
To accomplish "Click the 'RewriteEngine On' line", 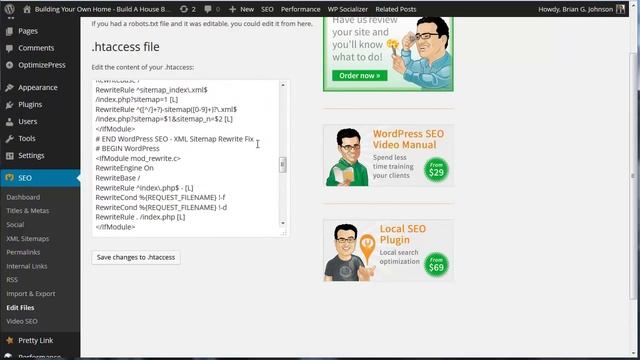I will click(124, 168).
